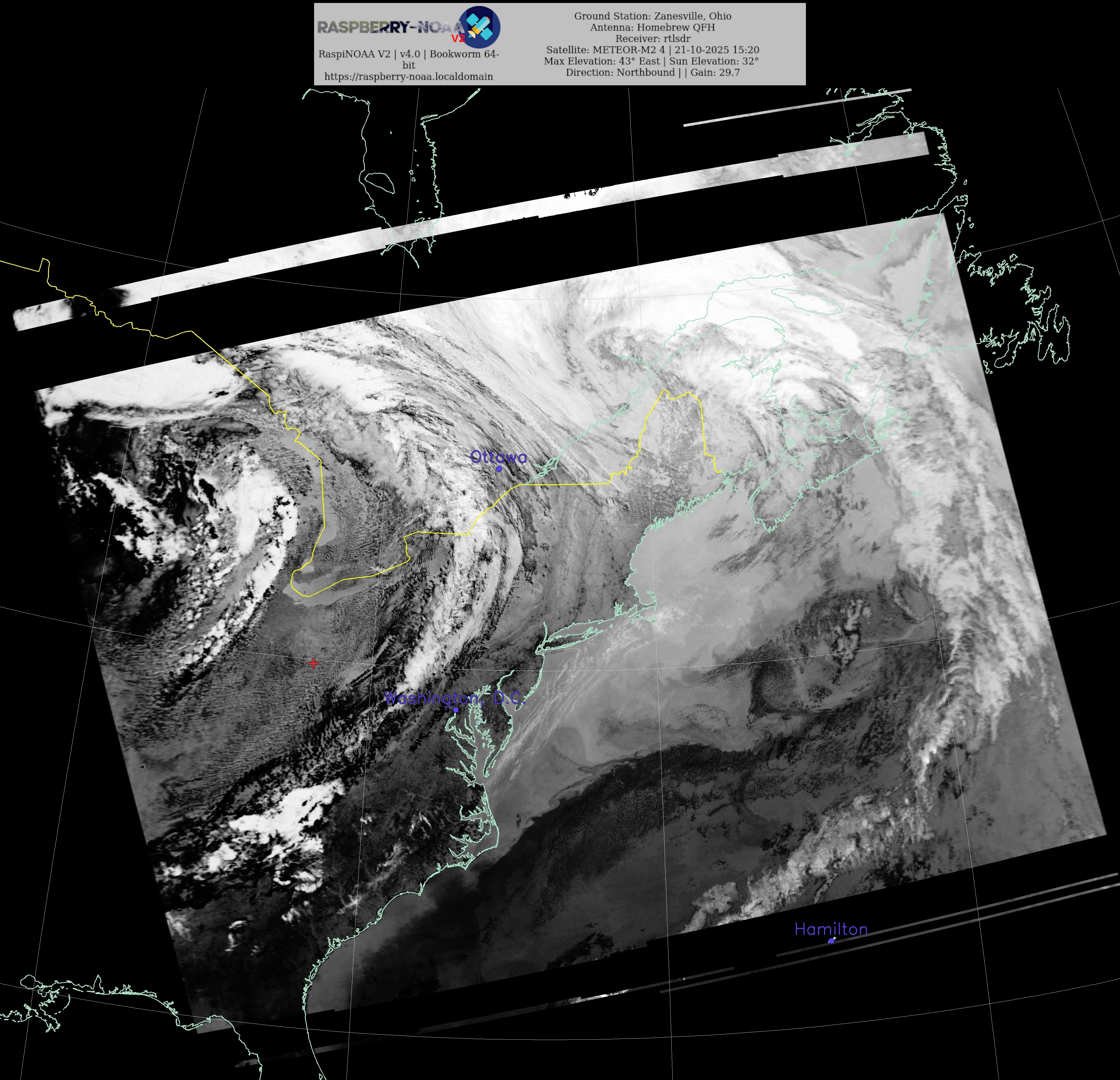The width and height of the screenshot is (1120, 1080).
Task: Click the Ottawa city label
Action: pyautogui.click(x=498, y=457)
